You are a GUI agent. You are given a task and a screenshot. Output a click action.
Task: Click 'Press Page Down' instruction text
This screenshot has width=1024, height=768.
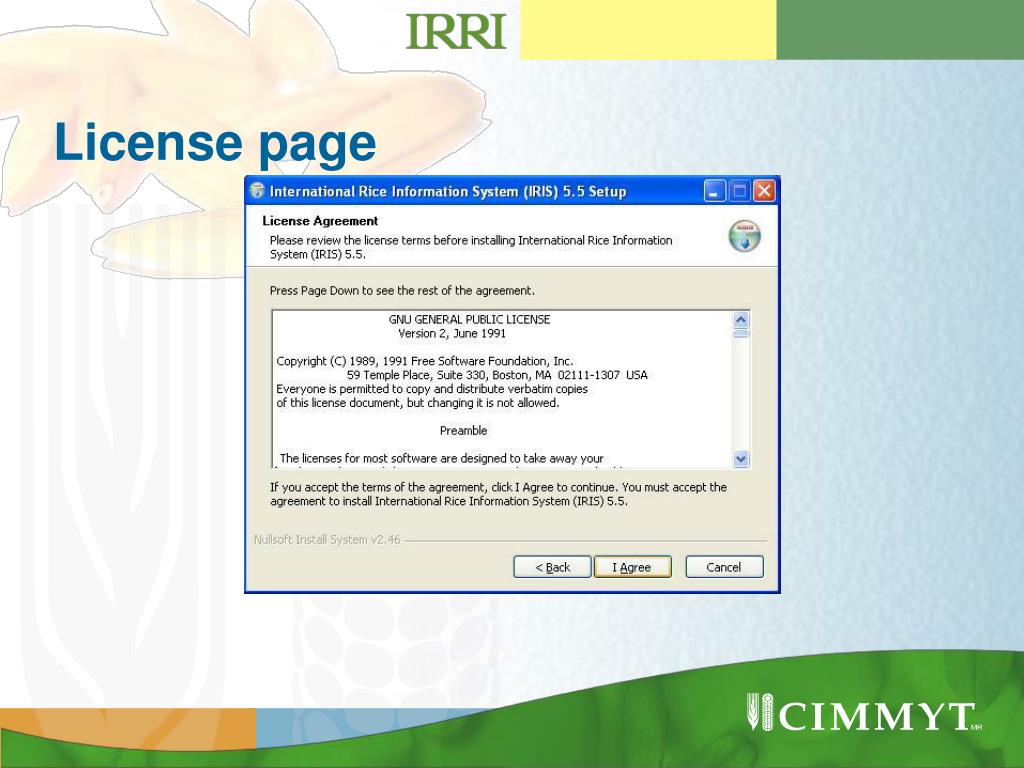402,291
